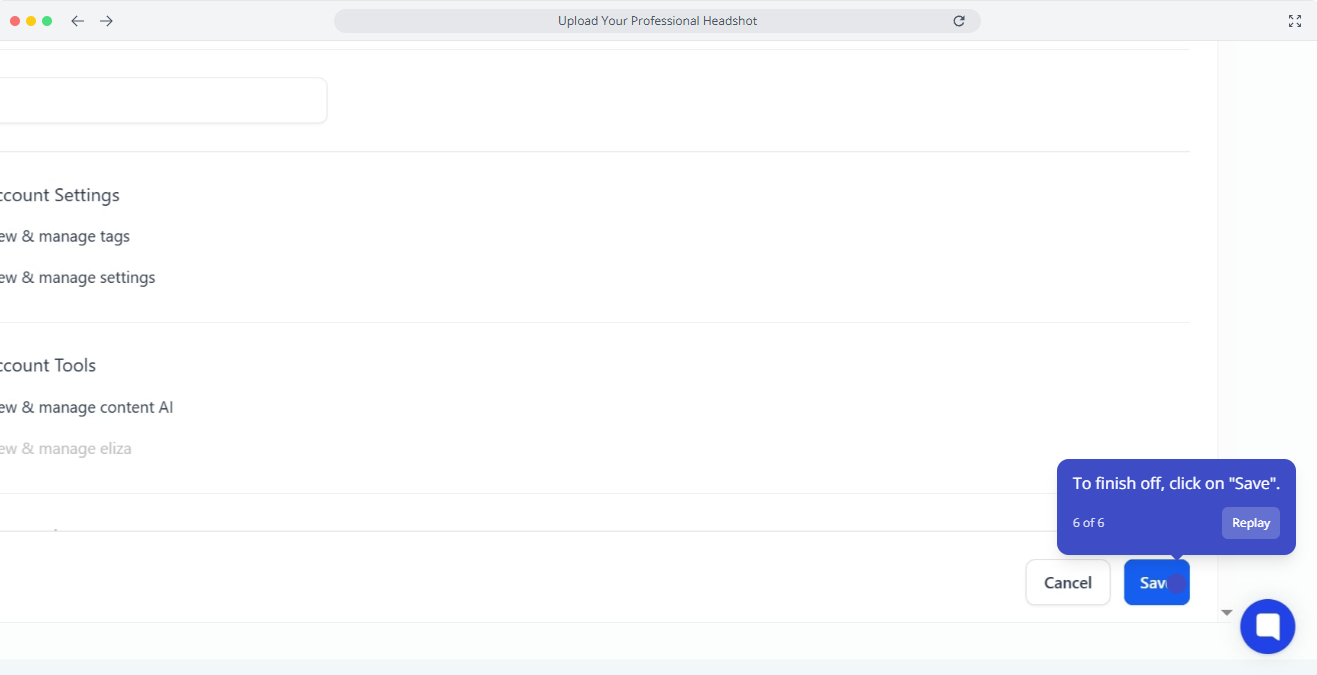Click the blue Save button
The height and width of the screenshot is (675, 1317).
[1156, 582]
